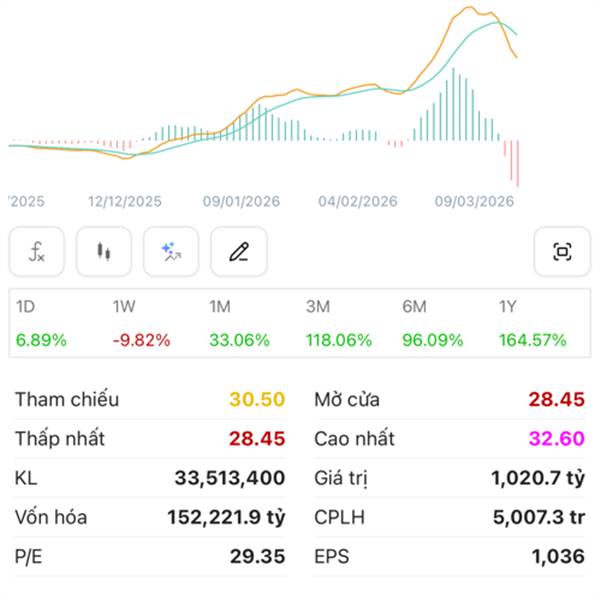Expand chart to fullscreen view
Image resolution: width=600 pixels, height=600 pixels.
[x=562, y=251]
